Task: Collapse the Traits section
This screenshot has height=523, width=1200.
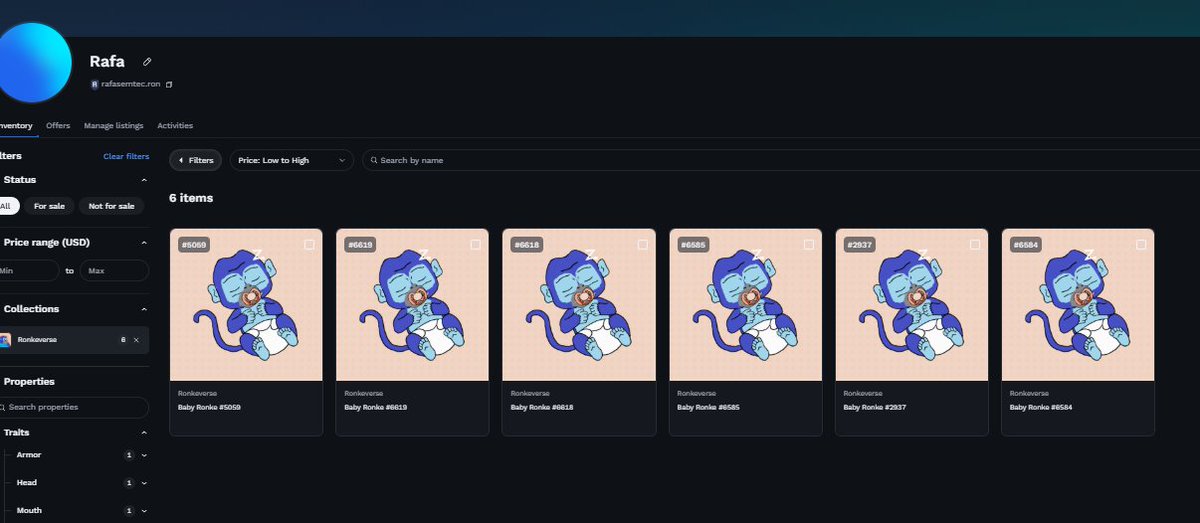Action: point(144,433)
